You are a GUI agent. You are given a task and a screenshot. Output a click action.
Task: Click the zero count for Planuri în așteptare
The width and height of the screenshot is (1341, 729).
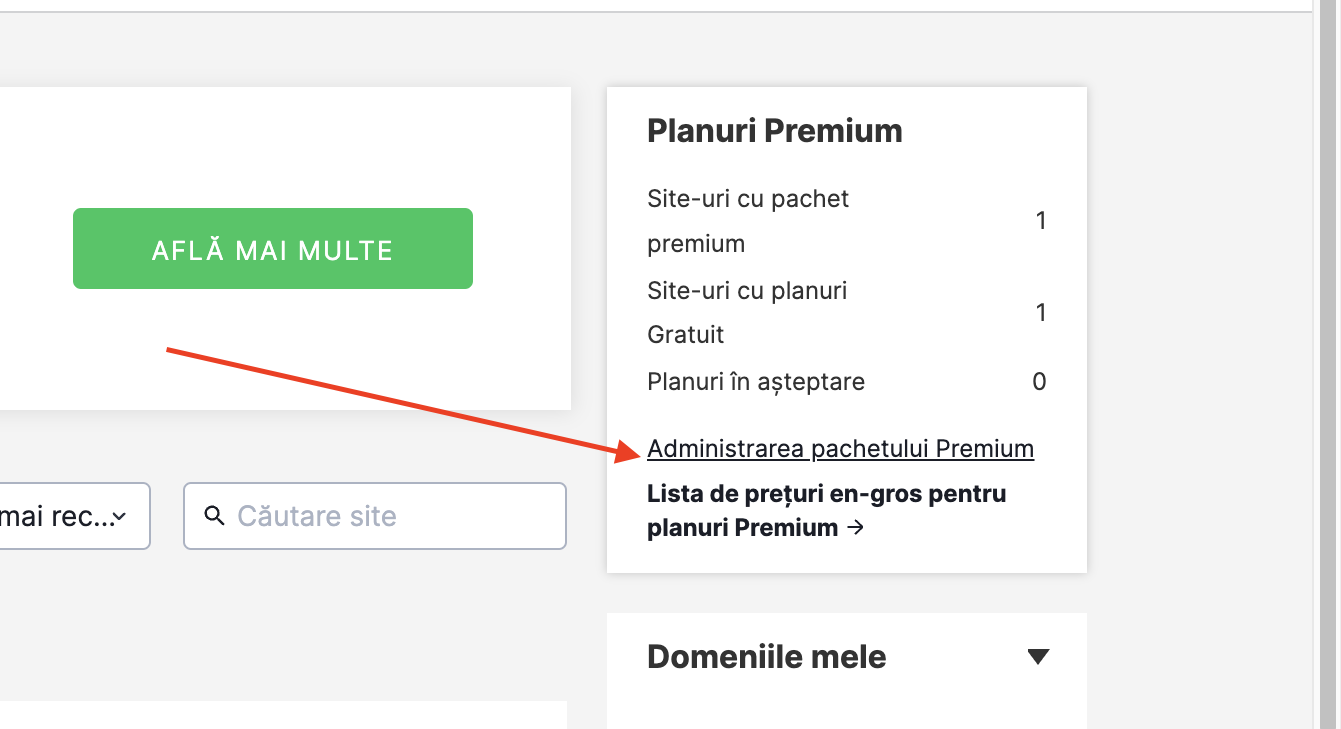tap(1039, 381)
